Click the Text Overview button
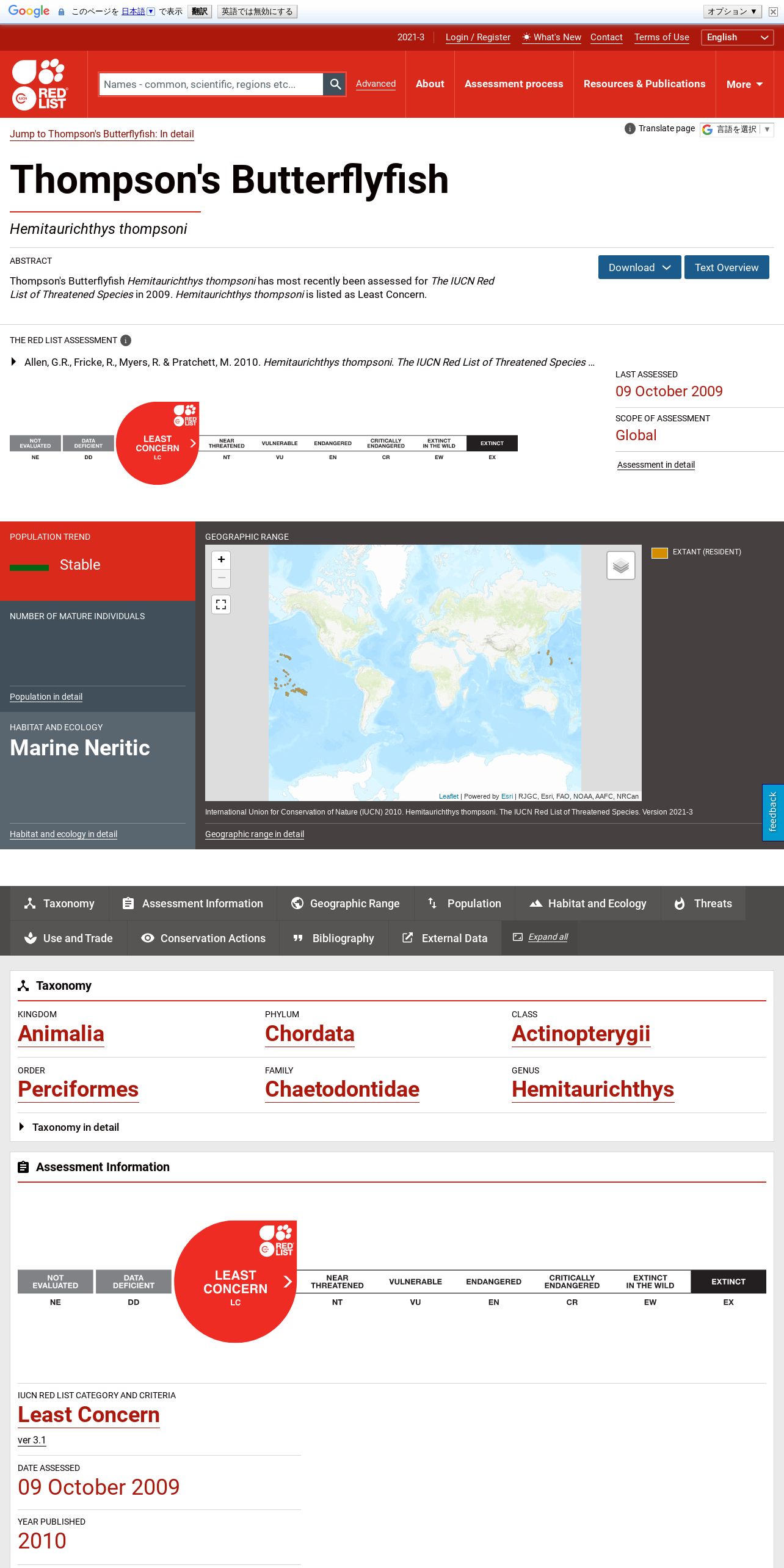The width and height of the screenshot is (784, 1568). click(x=727, y=267)
